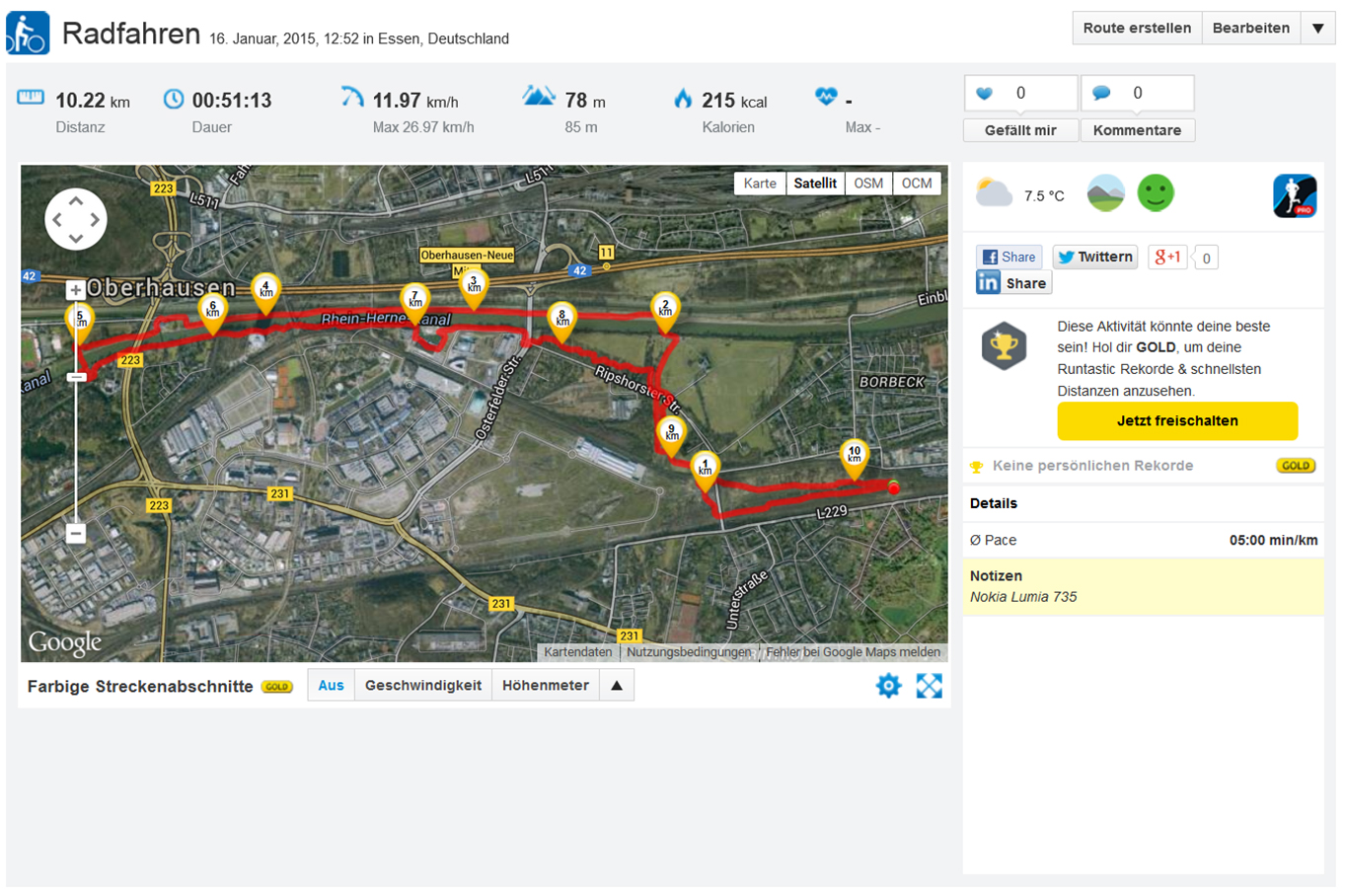Click the distance ruler icon

[31, 97]
